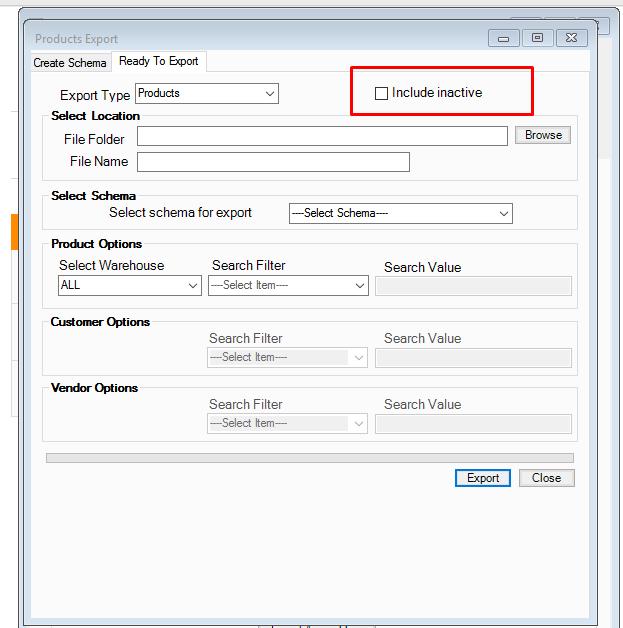Switch to the Create Schema tab
The width and height of the screenshot is (623, 628).
(70, 62)
